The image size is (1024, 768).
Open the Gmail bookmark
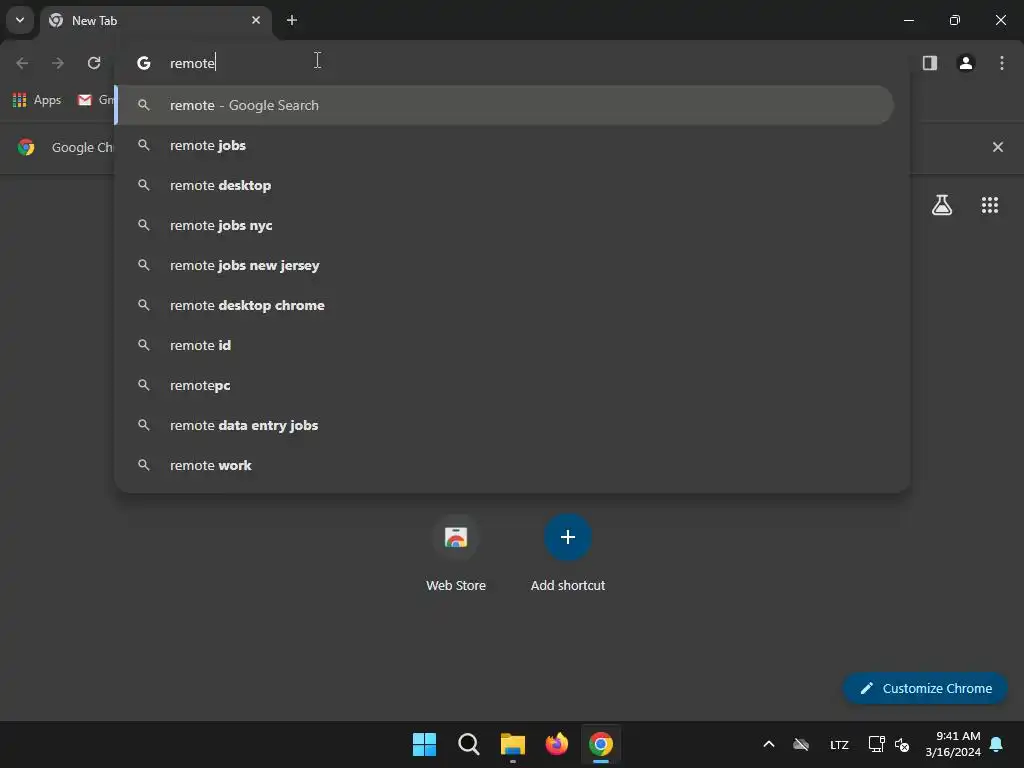pyautogui.click(x=95, y=100)
